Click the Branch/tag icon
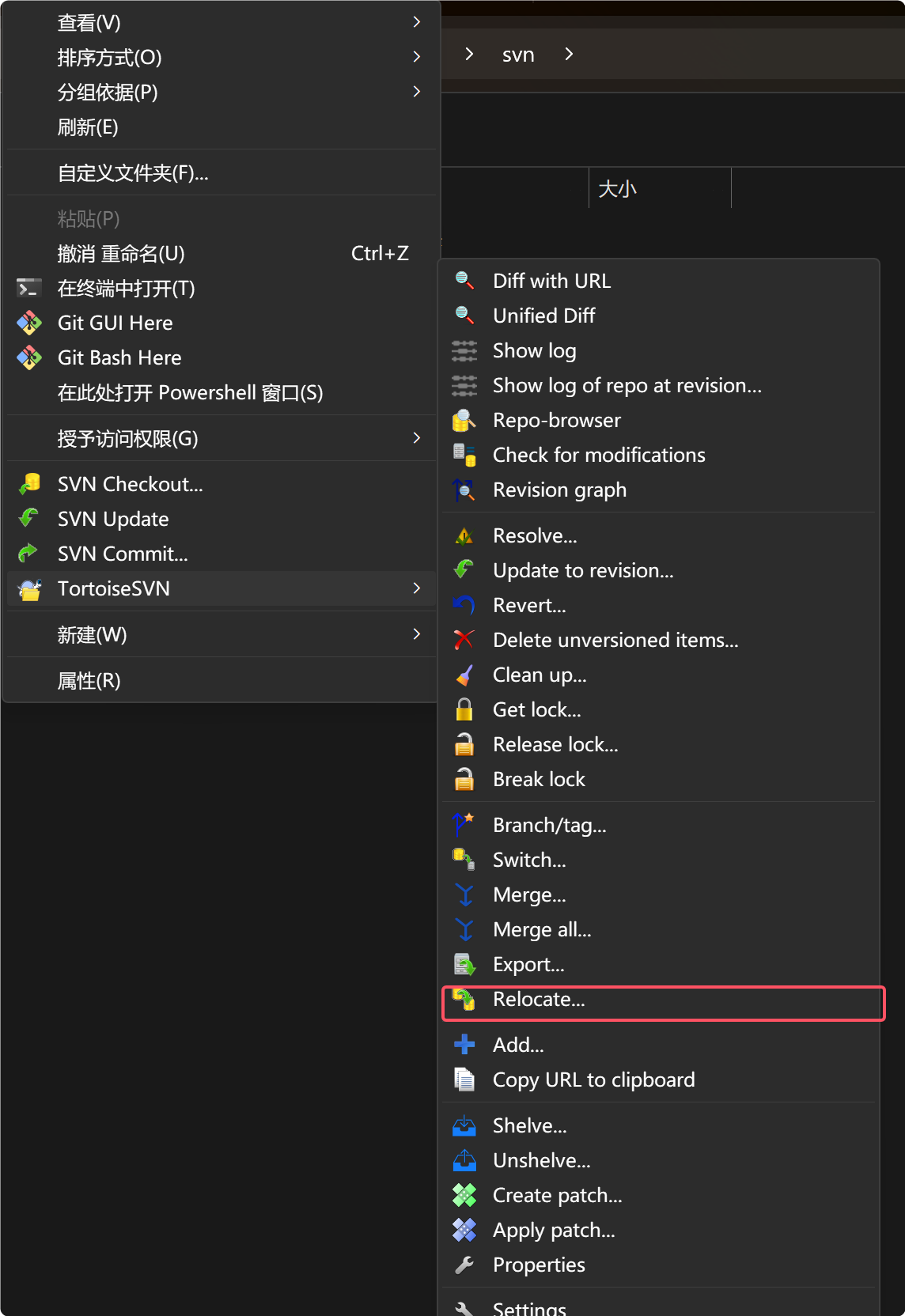 coord(464,825)
